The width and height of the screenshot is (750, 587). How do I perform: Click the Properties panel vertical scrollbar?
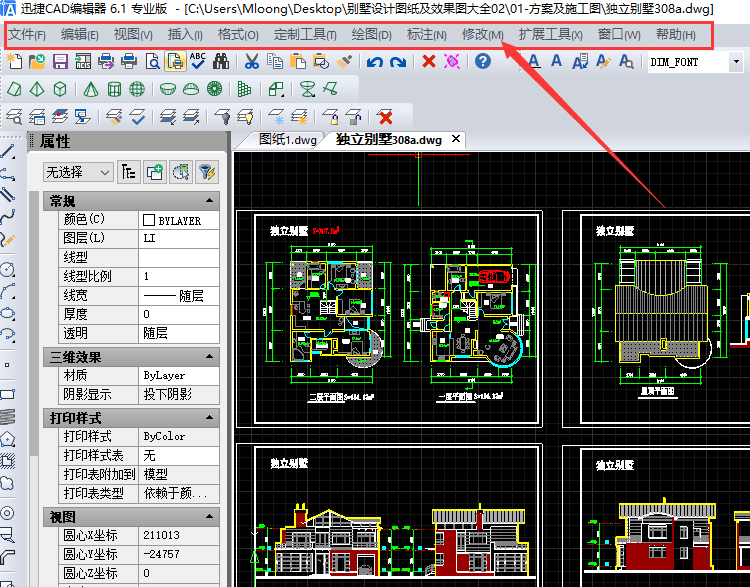point(33,323)
